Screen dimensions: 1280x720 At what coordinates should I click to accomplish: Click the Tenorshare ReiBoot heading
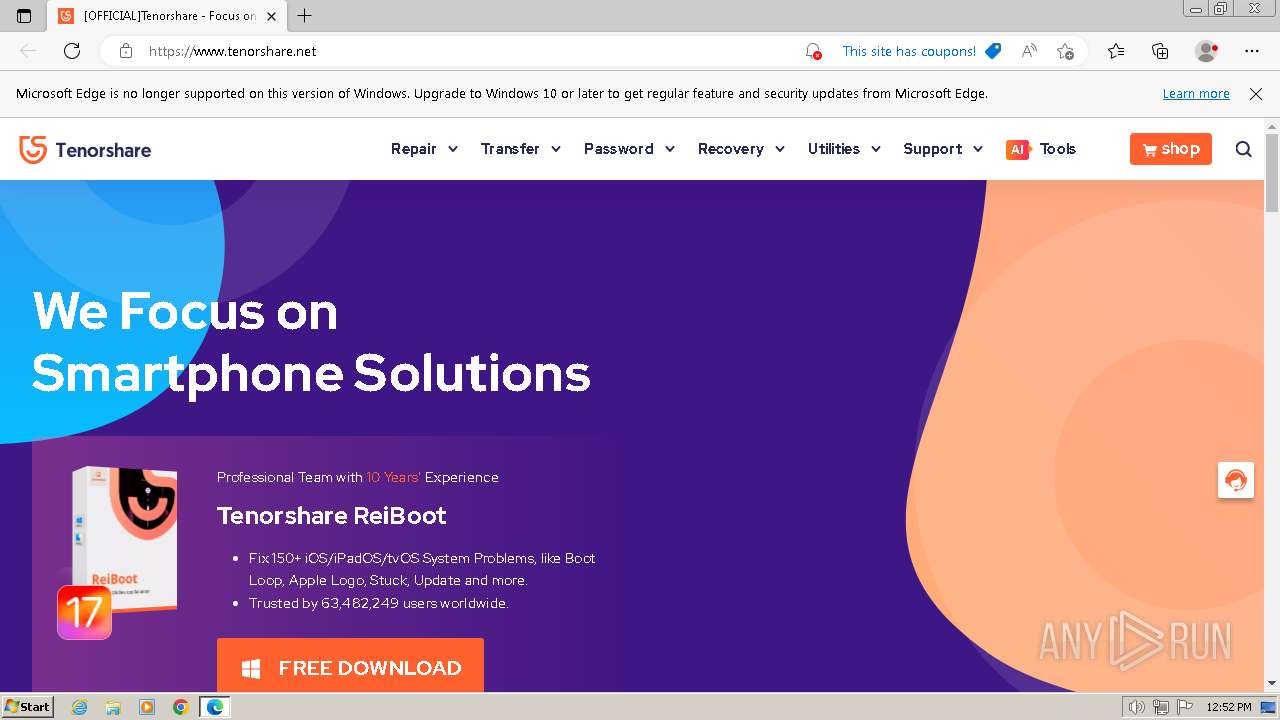[332, 516]
